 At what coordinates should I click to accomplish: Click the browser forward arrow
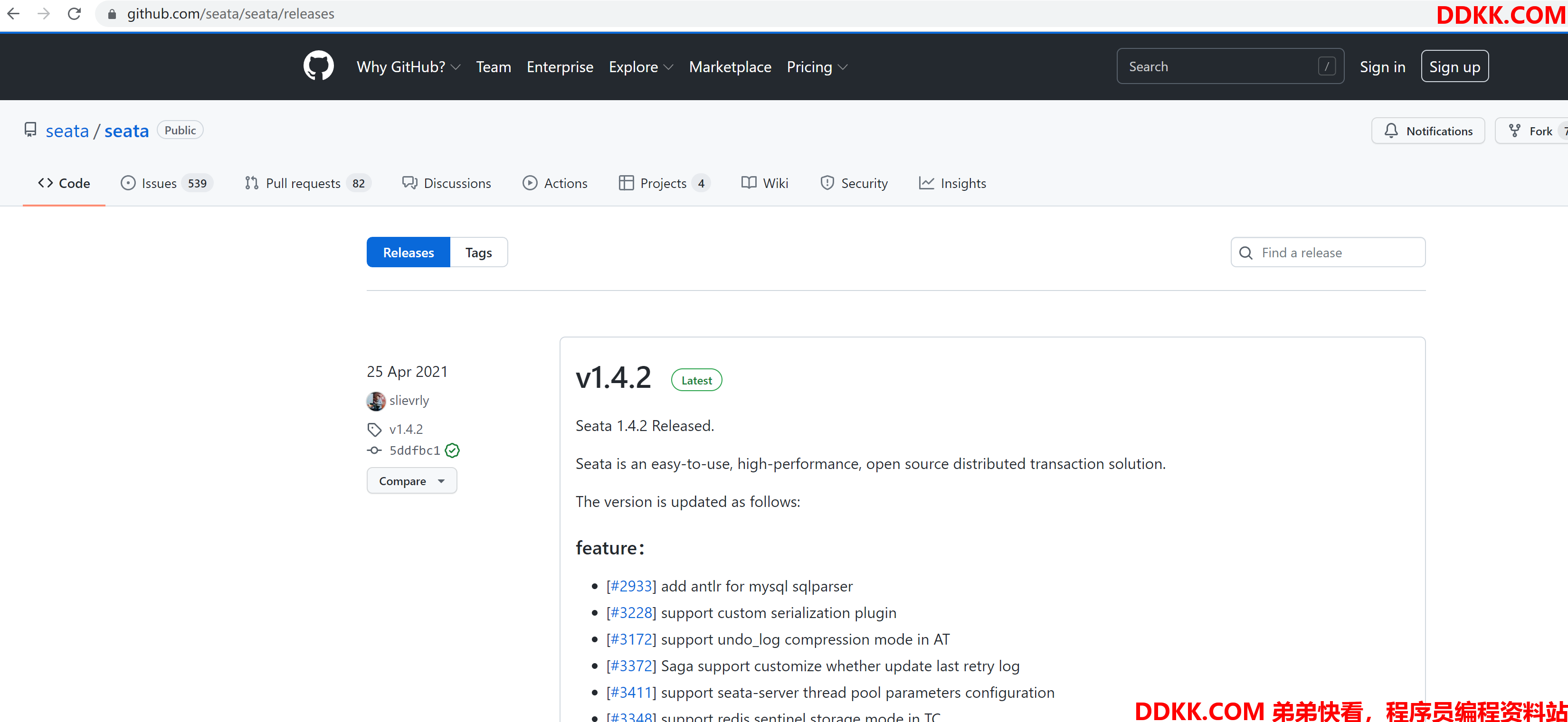pos(43,13)
